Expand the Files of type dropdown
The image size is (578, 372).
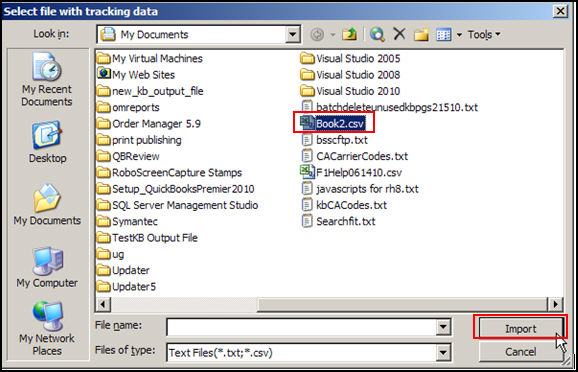(443, 352)
